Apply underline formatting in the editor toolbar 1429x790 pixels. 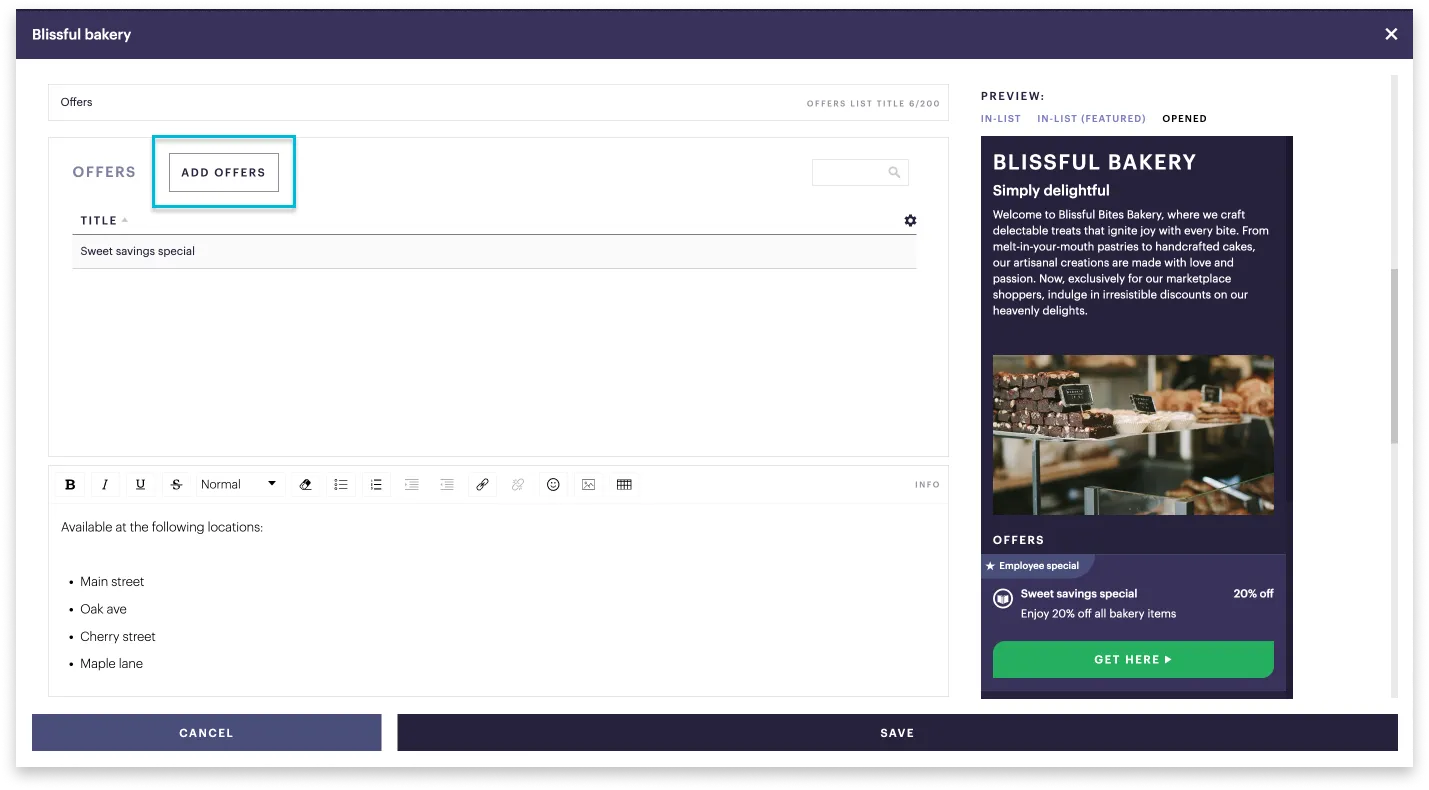(x=141, y=485)
